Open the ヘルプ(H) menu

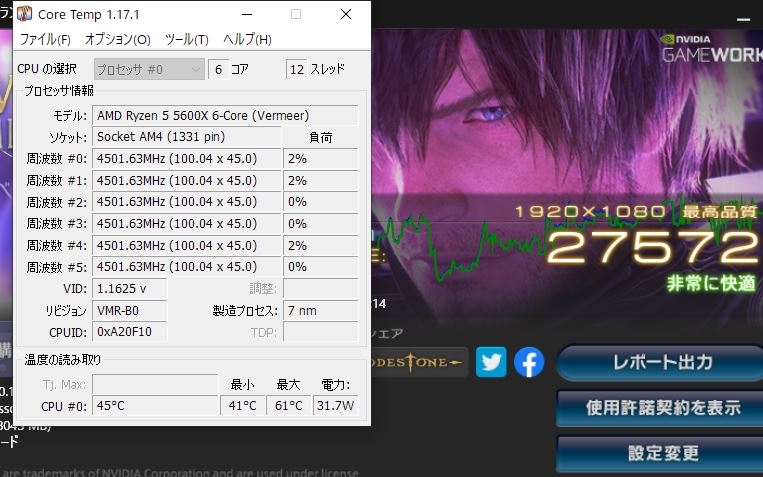click(247, 39)
